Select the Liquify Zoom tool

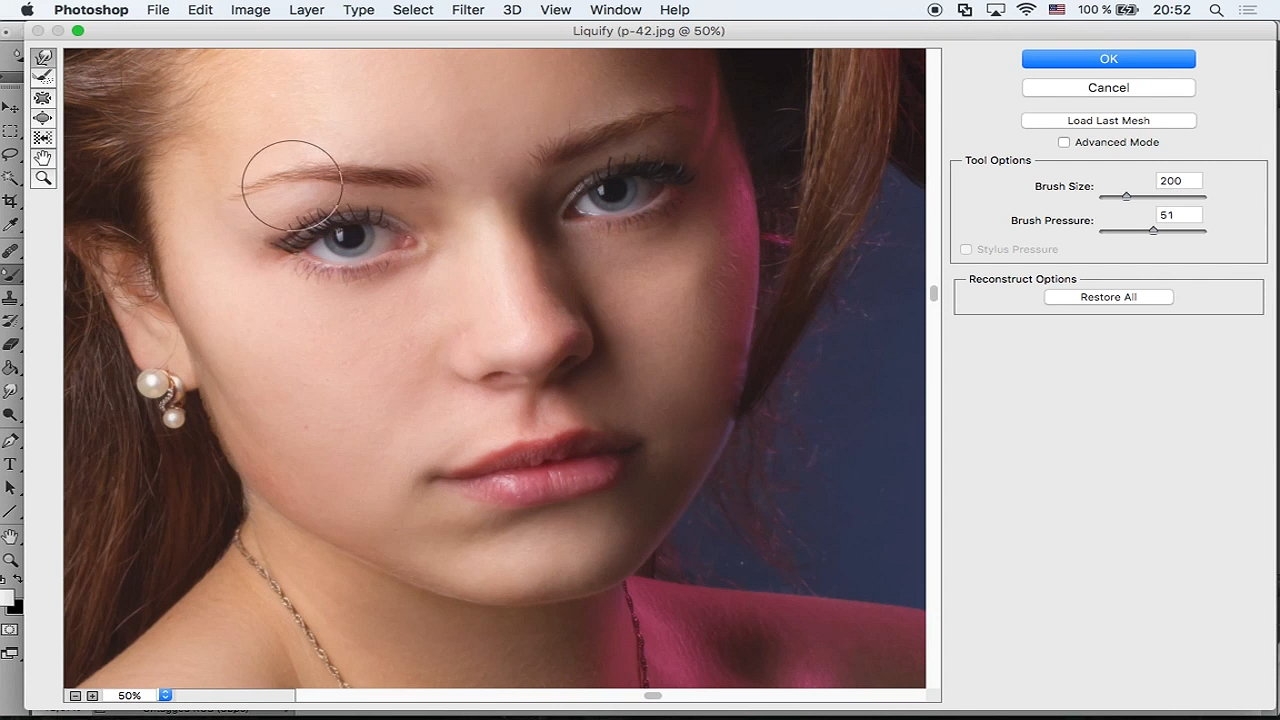click(43, 178)
